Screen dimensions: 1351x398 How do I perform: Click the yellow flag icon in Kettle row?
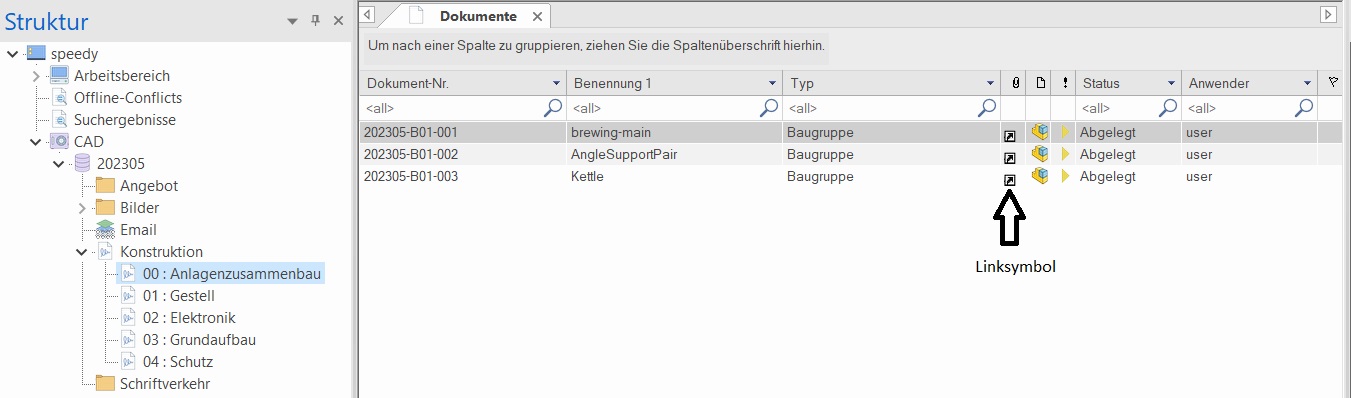coord(1065,176)
